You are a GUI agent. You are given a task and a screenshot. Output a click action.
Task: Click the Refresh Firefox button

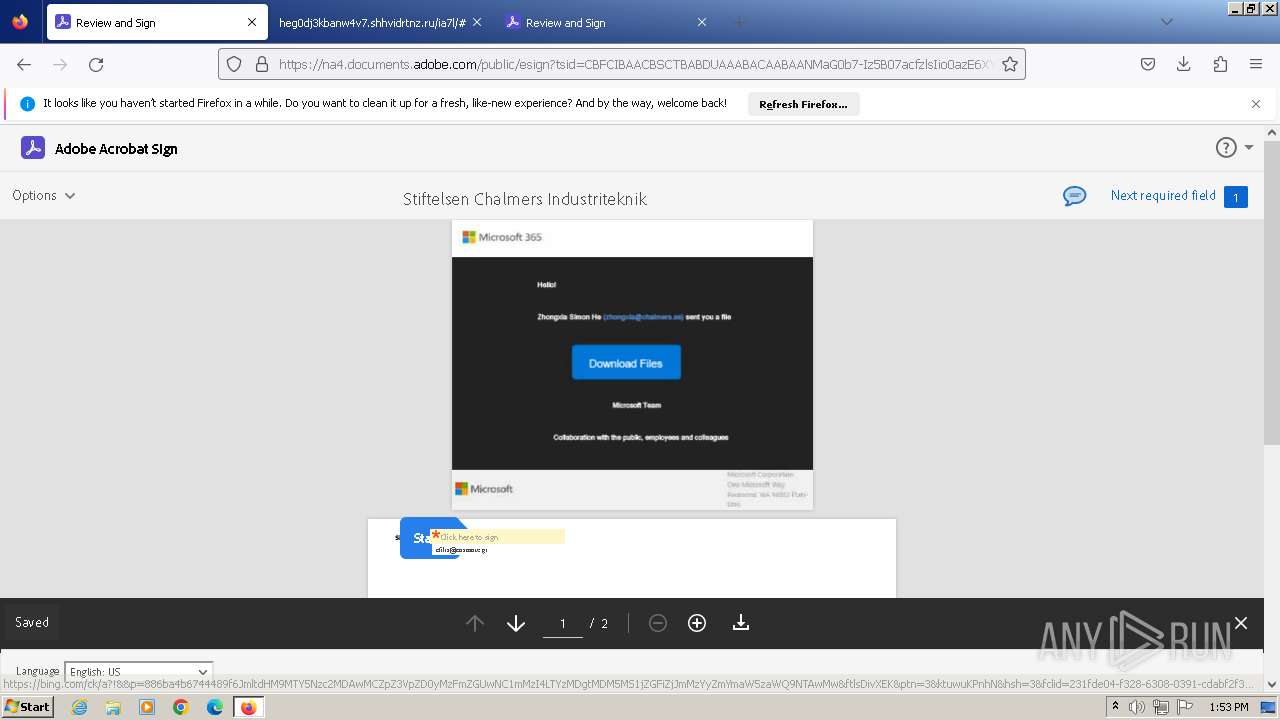coord(803,104)
